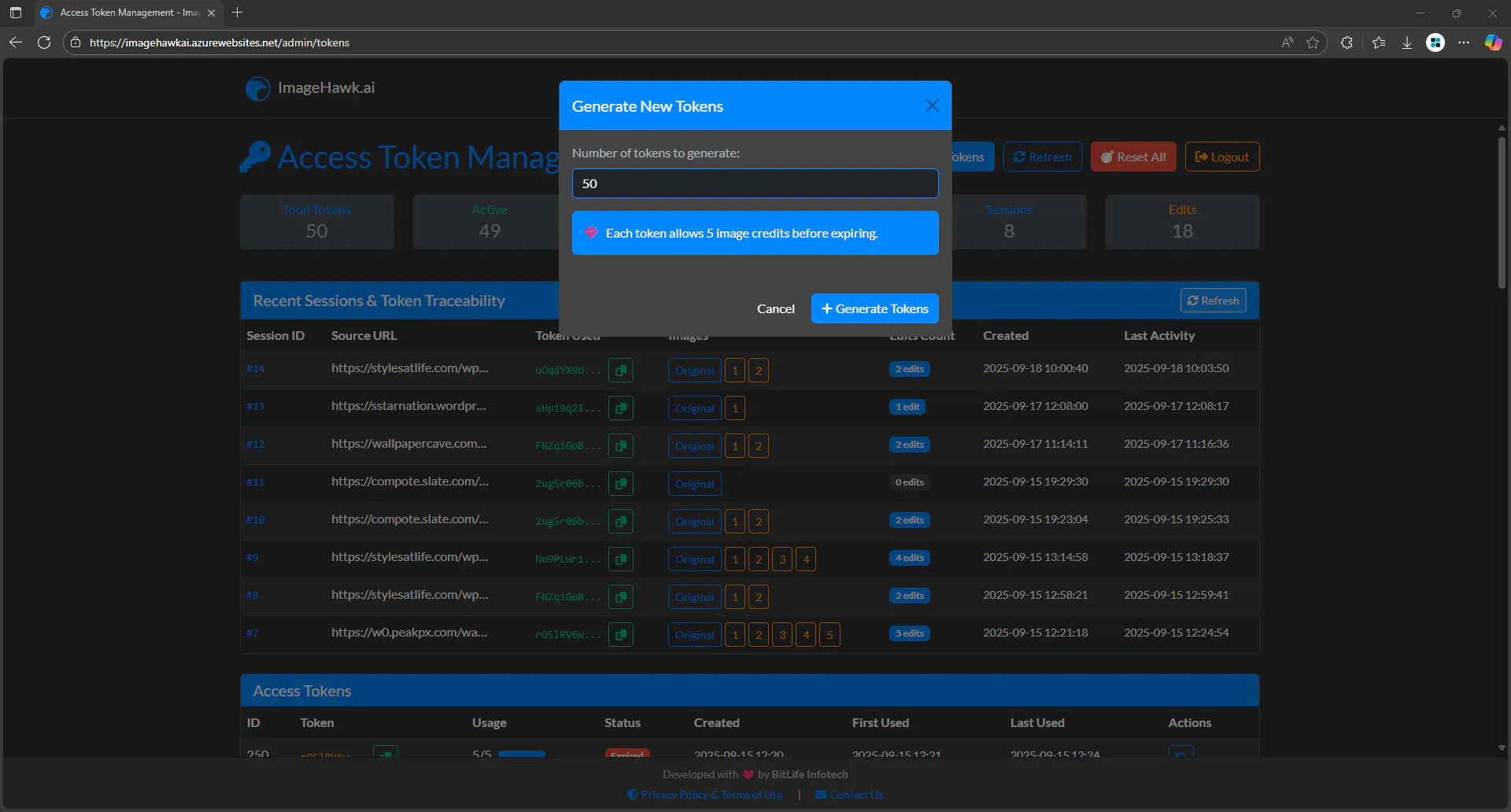This screenshot has height=812, width=1511.
Task: Open session #13 link
Action: (x=255, y=407)
